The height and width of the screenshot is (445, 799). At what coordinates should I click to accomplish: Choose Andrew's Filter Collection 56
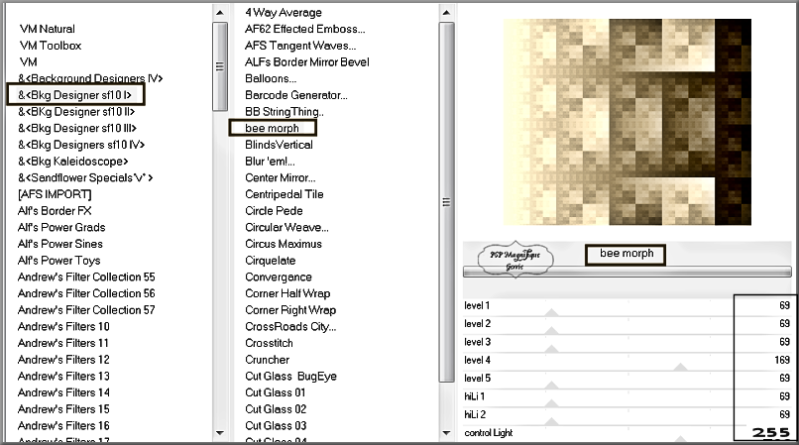87,293
